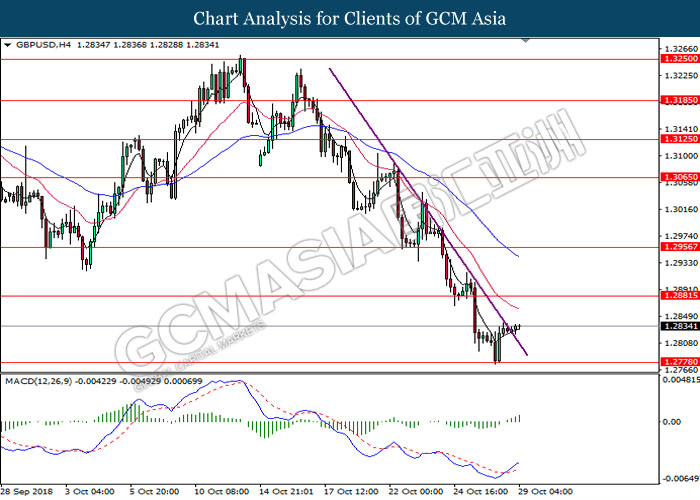Screen dimensions: 700x500
Task: Select the 1.27780 support price label
Action: click(680, 362)
